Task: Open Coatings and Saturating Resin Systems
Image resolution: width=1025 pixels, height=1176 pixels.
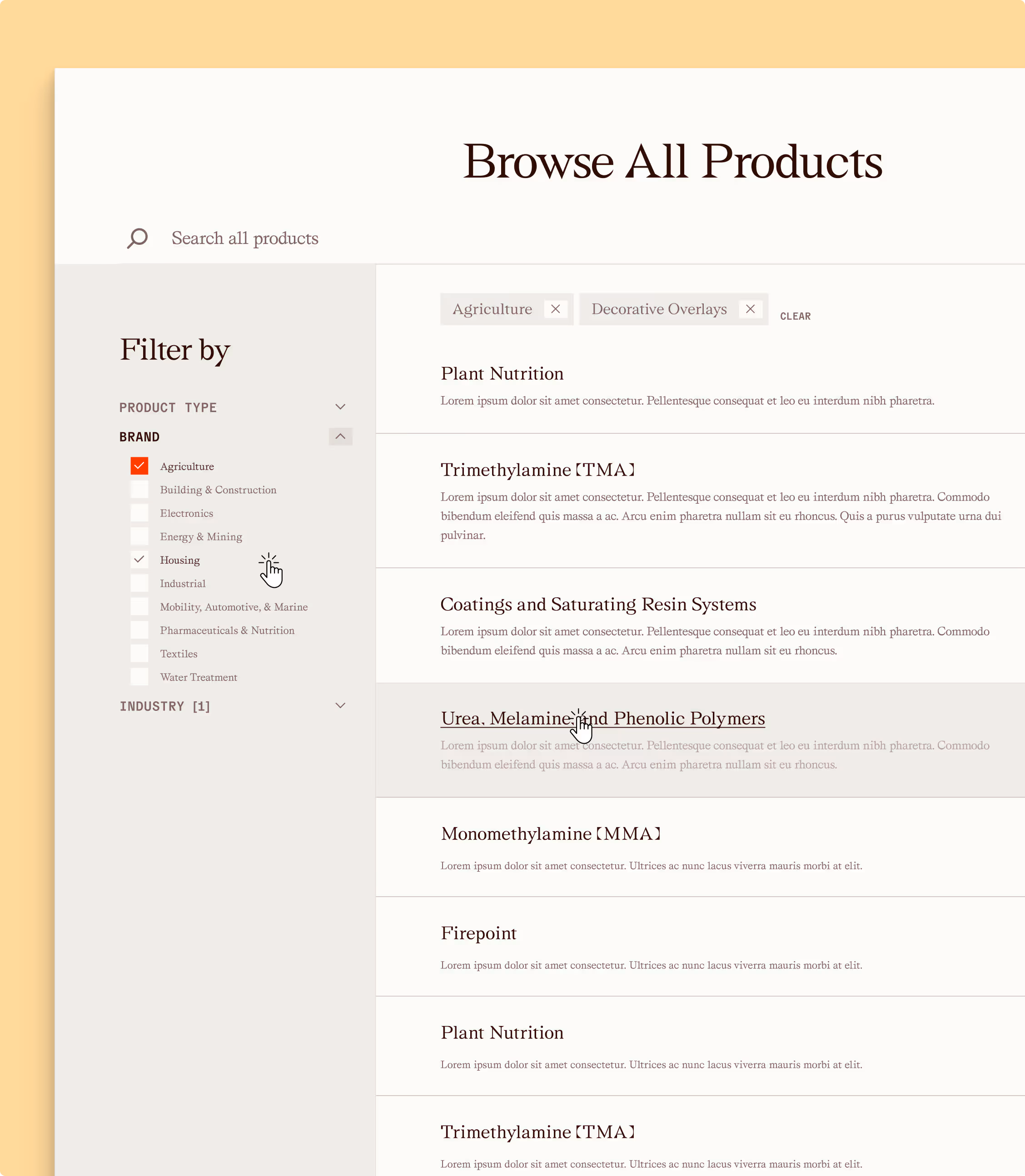Action: click(x=598, y=604)
